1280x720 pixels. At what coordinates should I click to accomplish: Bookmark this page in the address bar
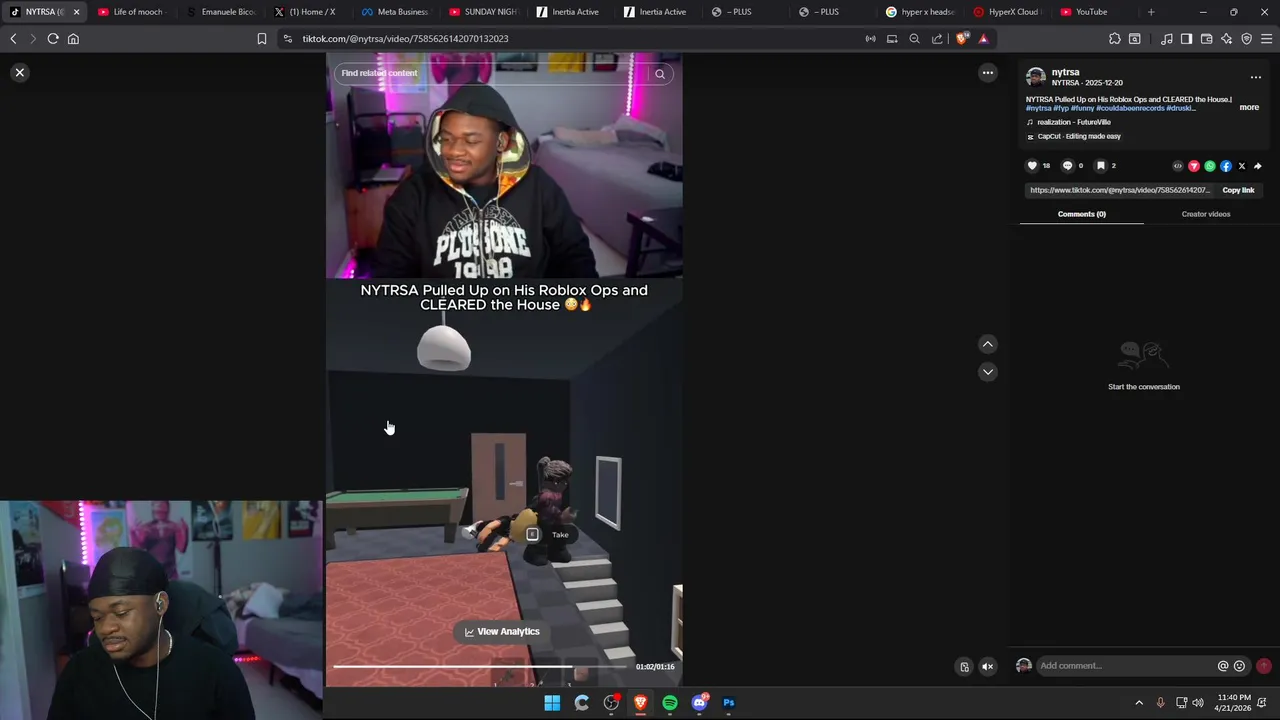tap(262, 38)
